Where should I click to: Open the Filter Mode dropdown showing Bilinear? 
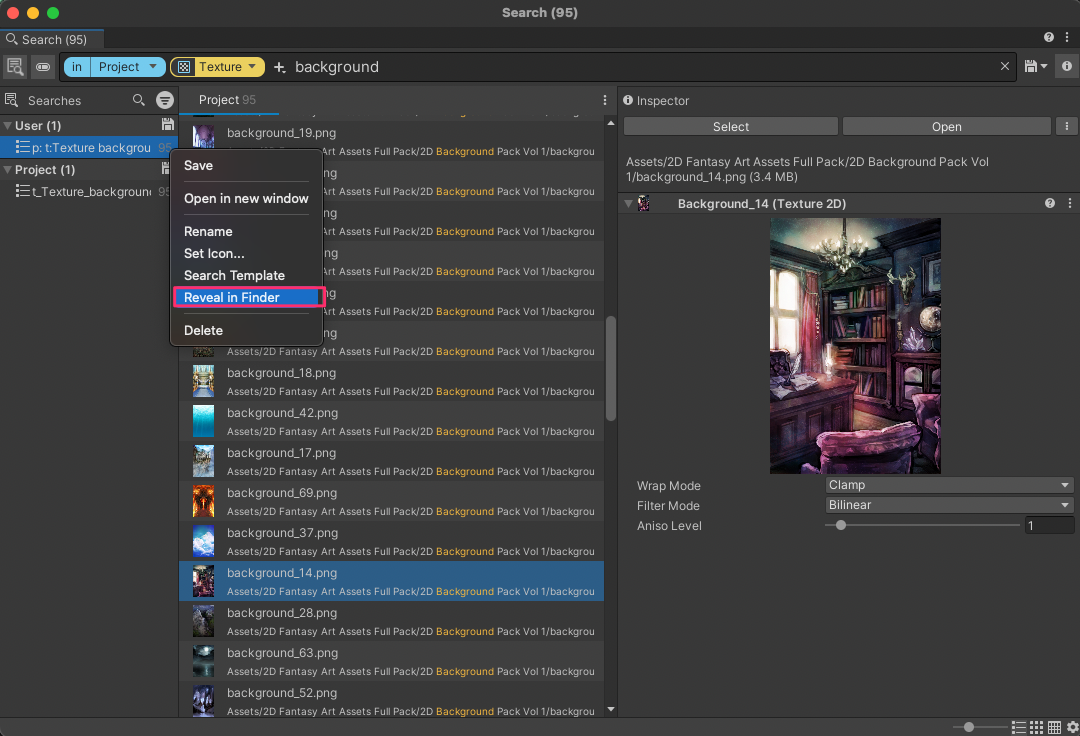[947, 505]
